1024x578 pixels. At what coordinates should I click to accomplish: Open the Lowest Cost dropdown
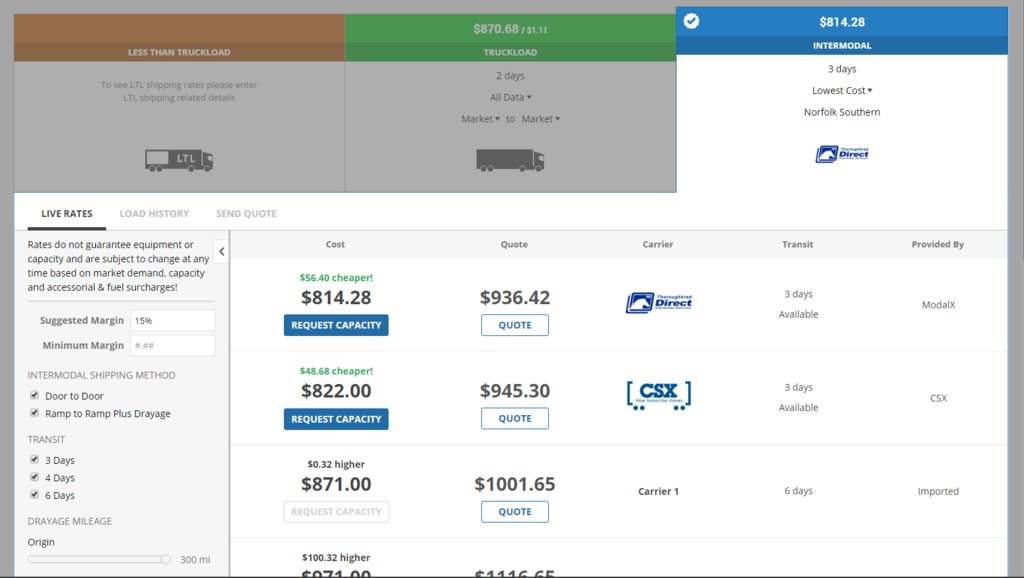pos(842,91)
